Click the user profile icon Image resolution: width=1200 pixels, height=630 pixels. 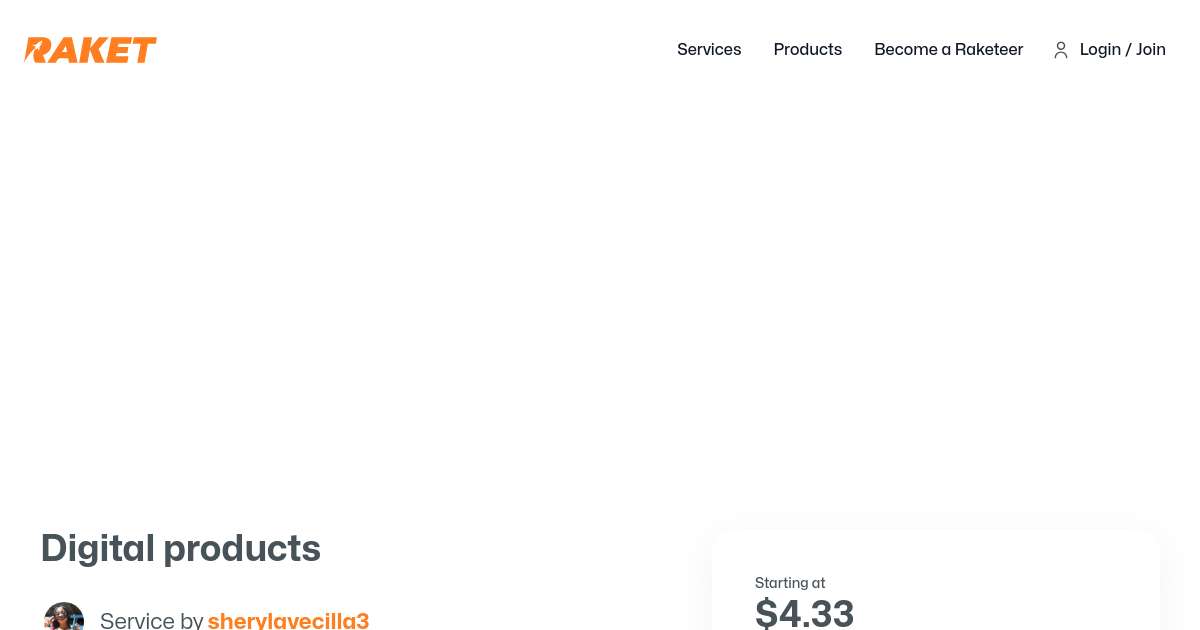(x=1061, y=50)
